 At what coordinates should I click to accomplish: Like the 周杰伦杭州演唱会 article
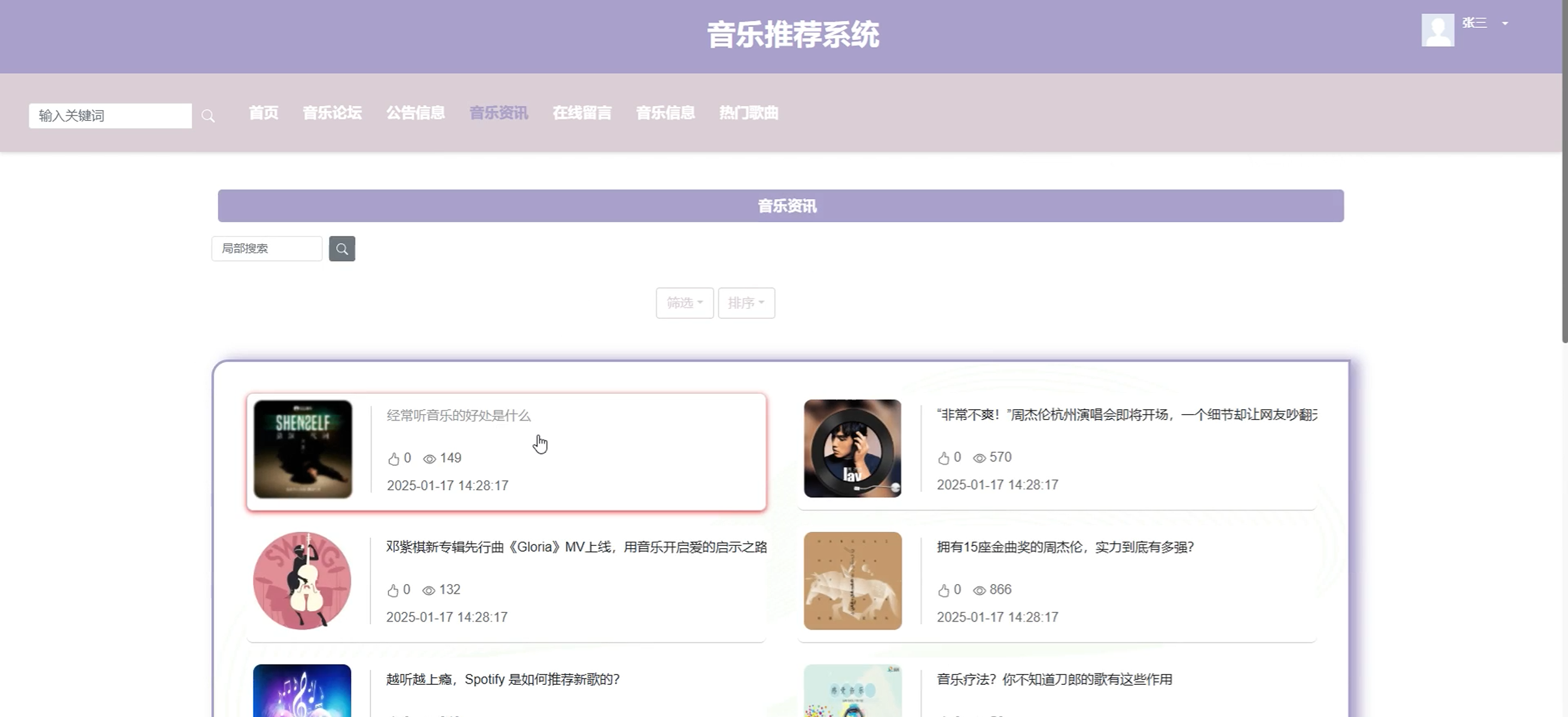point(943,458)
